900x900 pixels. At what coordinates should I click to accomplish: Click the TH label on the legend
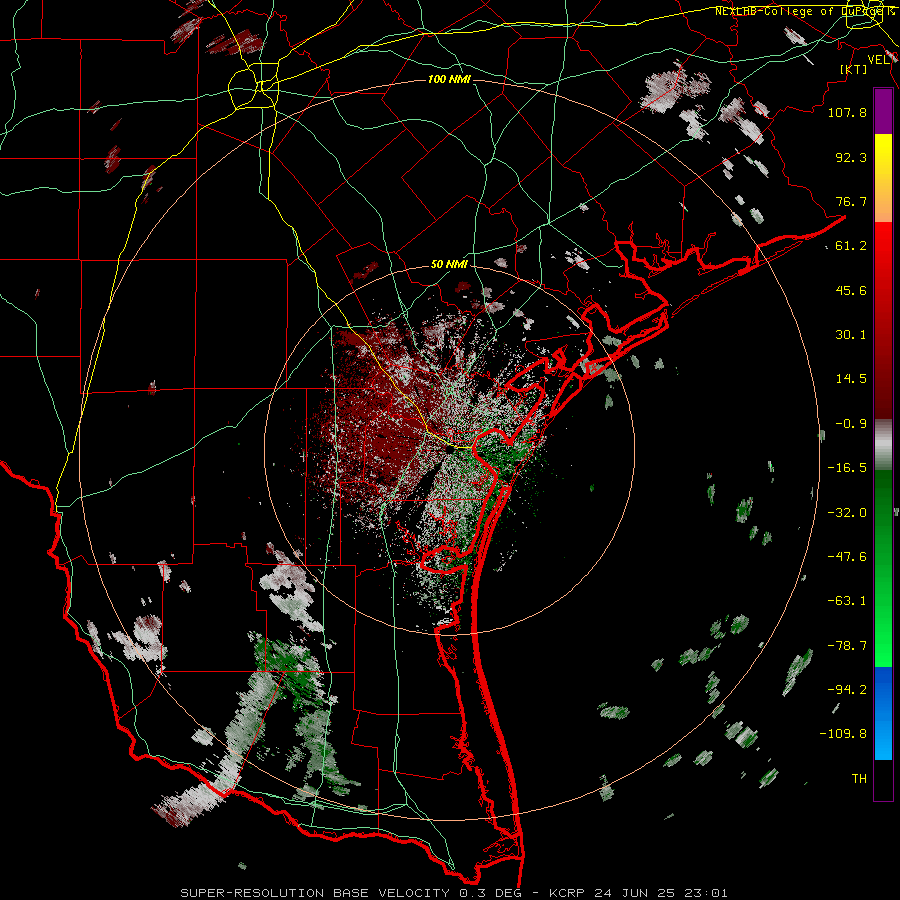coord(859,779)
